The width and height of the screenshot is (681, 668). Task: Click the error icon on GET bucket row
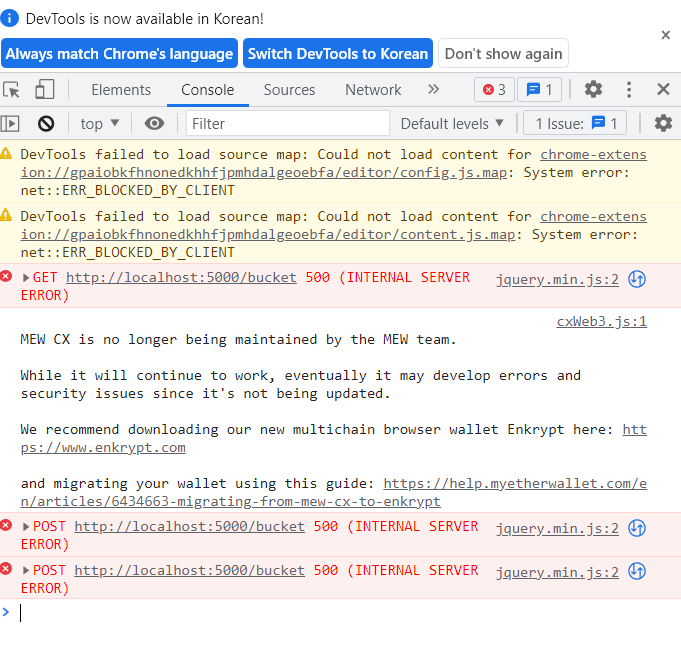tap(6, 276)
